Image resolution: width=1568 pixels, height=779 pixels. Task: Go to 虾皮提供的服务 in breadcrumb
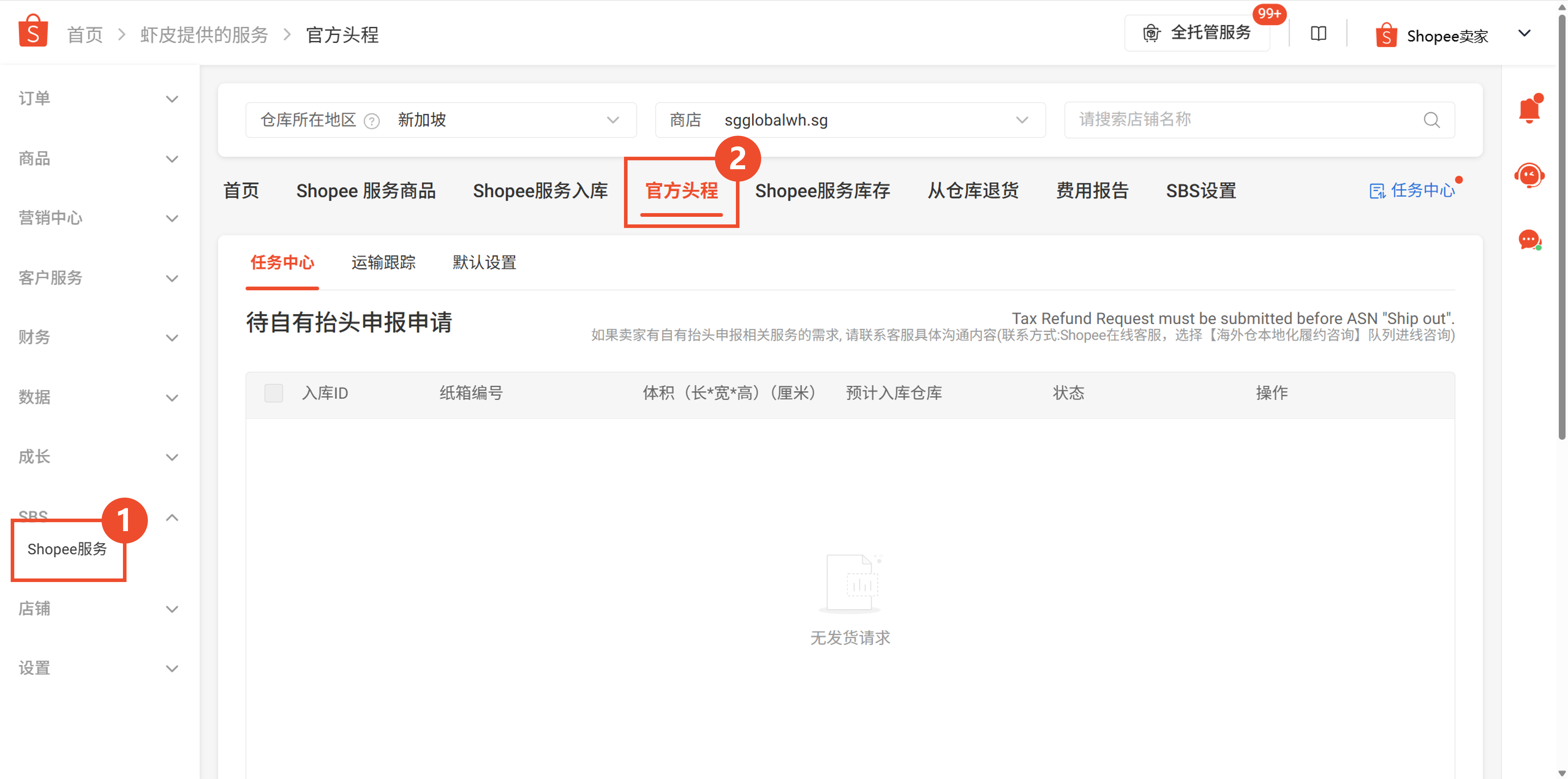[x=204, y=35]
